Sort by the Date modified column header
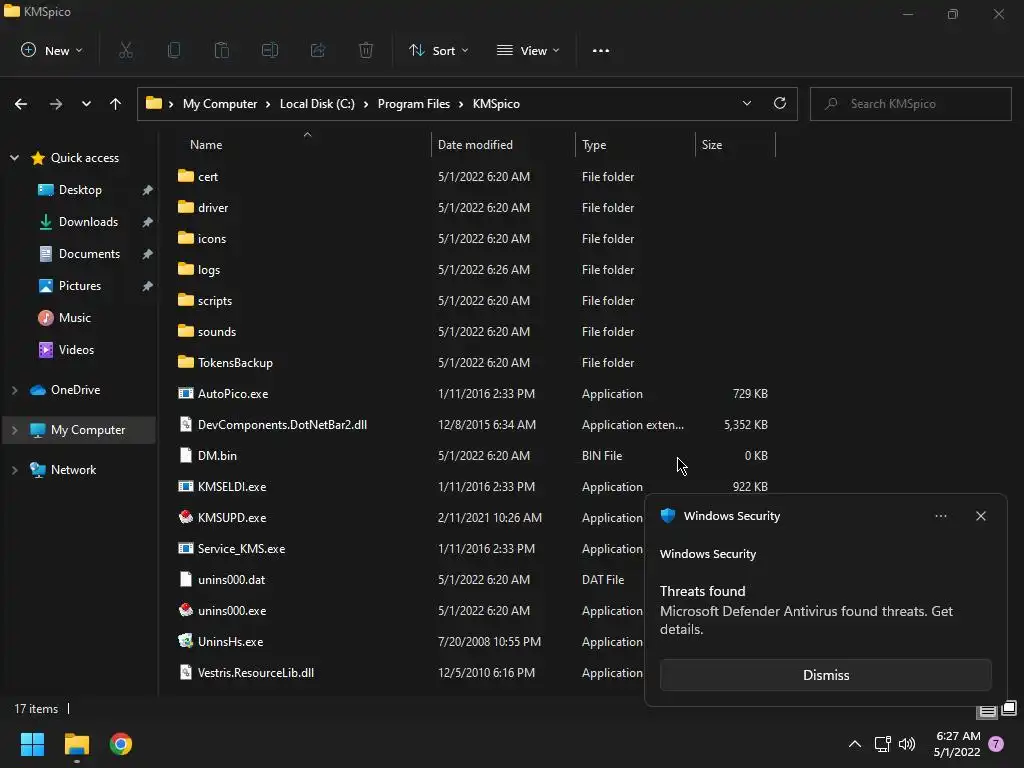 [x=475, y=145]
